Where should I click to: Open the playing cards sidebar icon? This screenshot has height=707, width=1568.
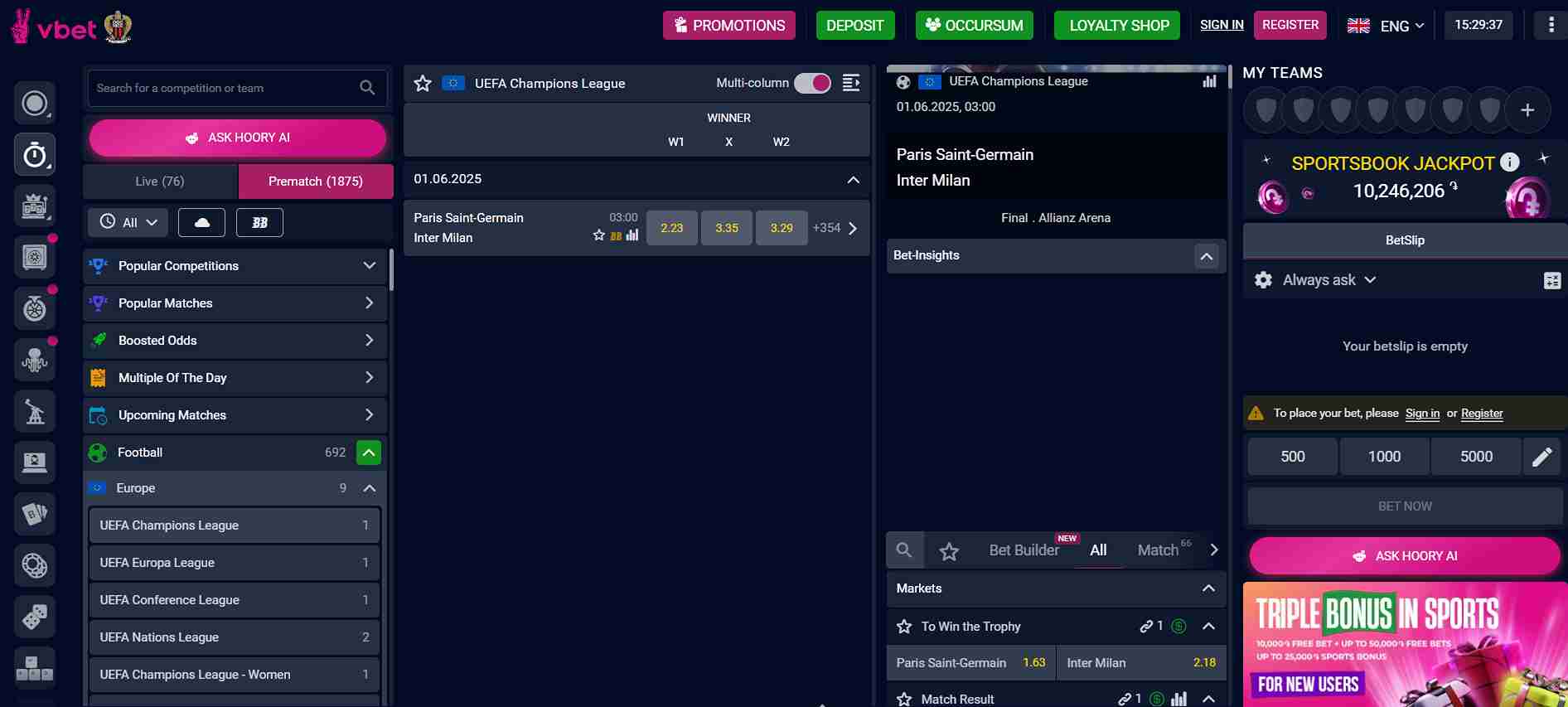[x=35, y=514]
